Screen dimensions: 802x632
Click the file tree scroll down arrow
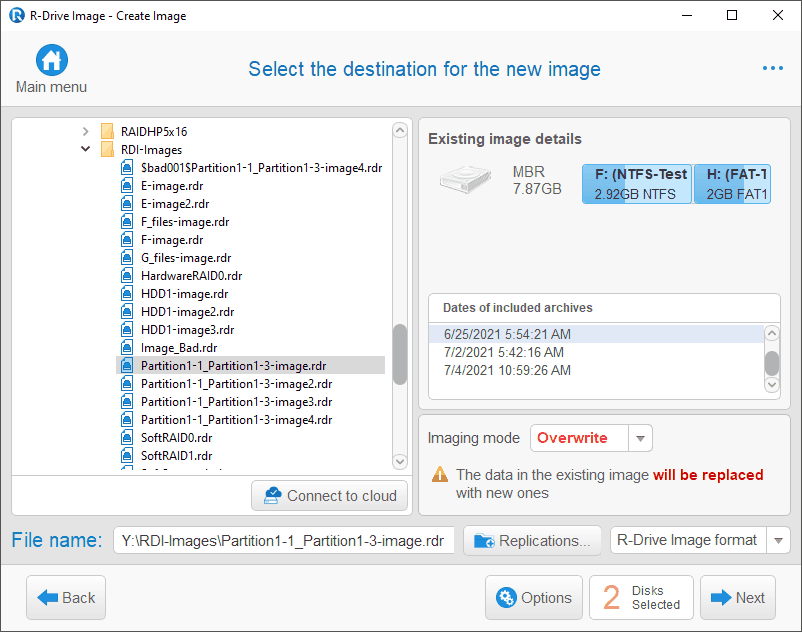tap(400, 461)
